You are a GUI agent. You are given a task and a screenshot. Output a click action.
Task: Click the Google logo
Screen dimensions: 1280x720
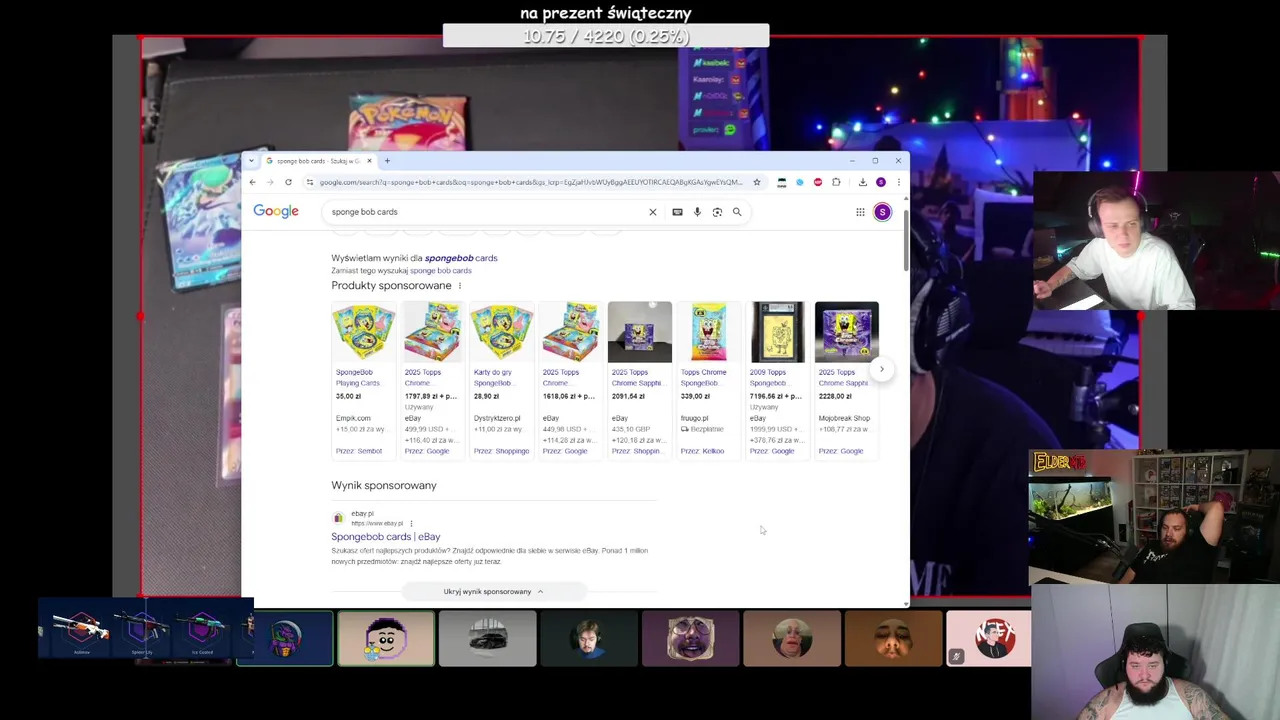[x=276, y=212]
